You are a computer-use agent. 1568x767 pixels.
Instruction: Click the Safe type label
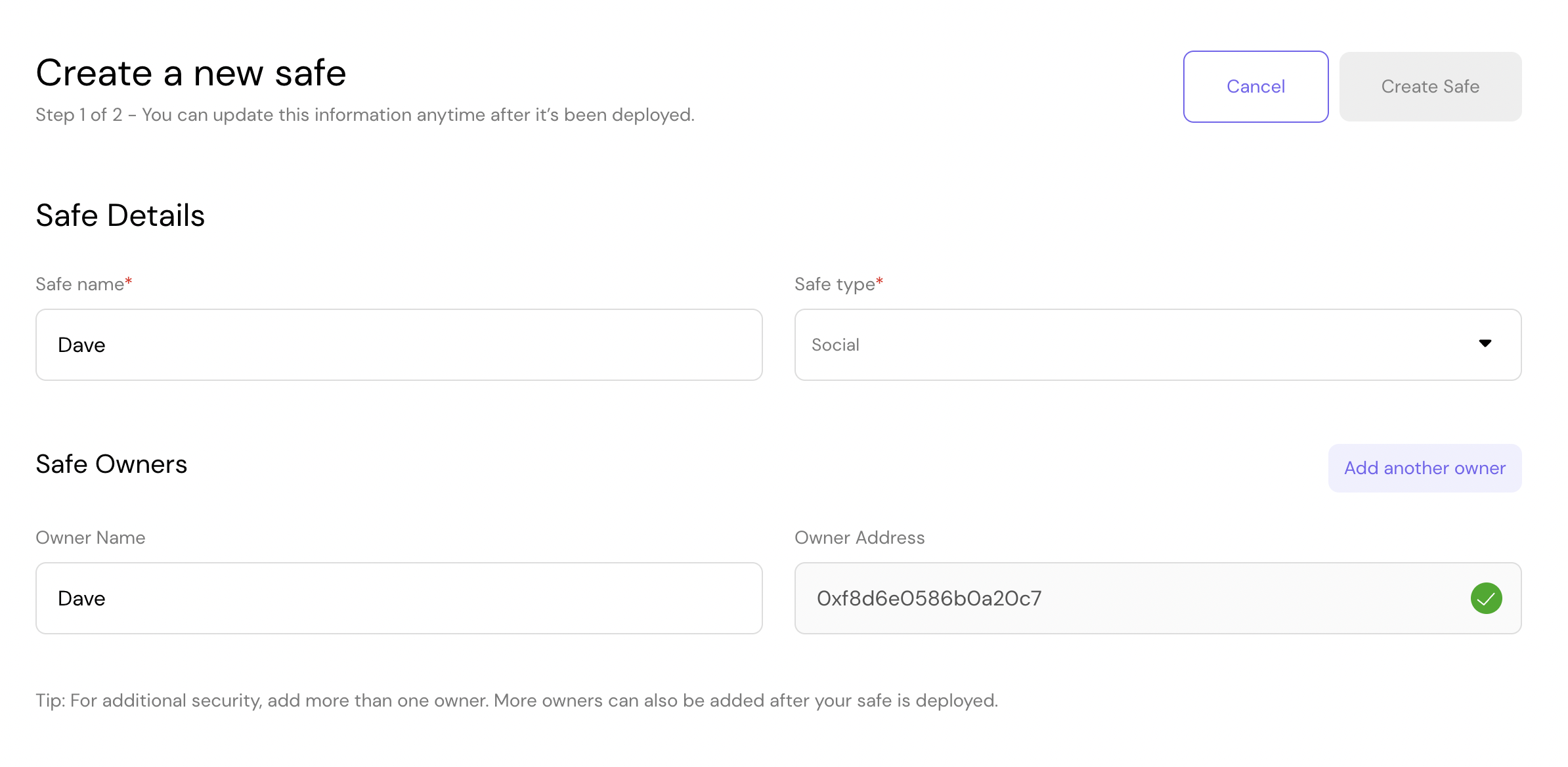(x=834, y=284)
